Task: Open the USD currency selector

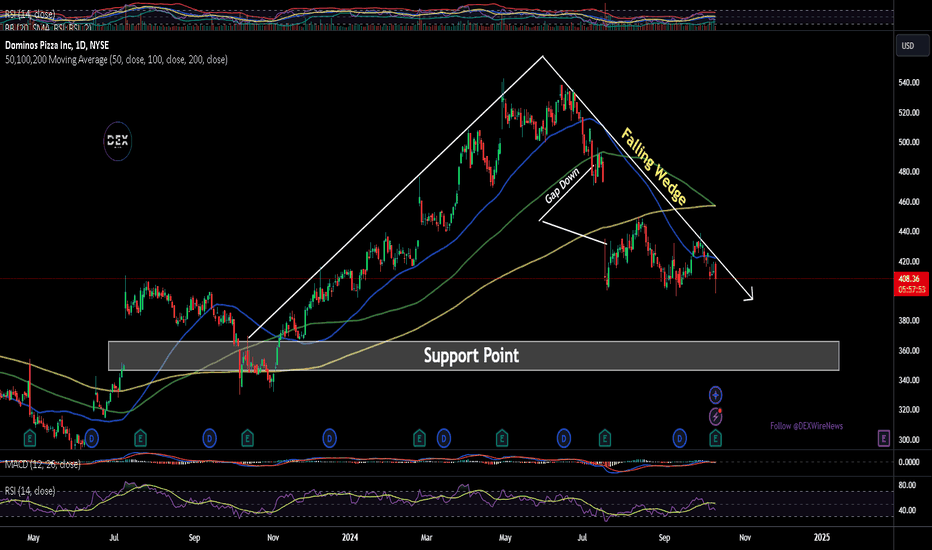Action: tap(912, 46)
